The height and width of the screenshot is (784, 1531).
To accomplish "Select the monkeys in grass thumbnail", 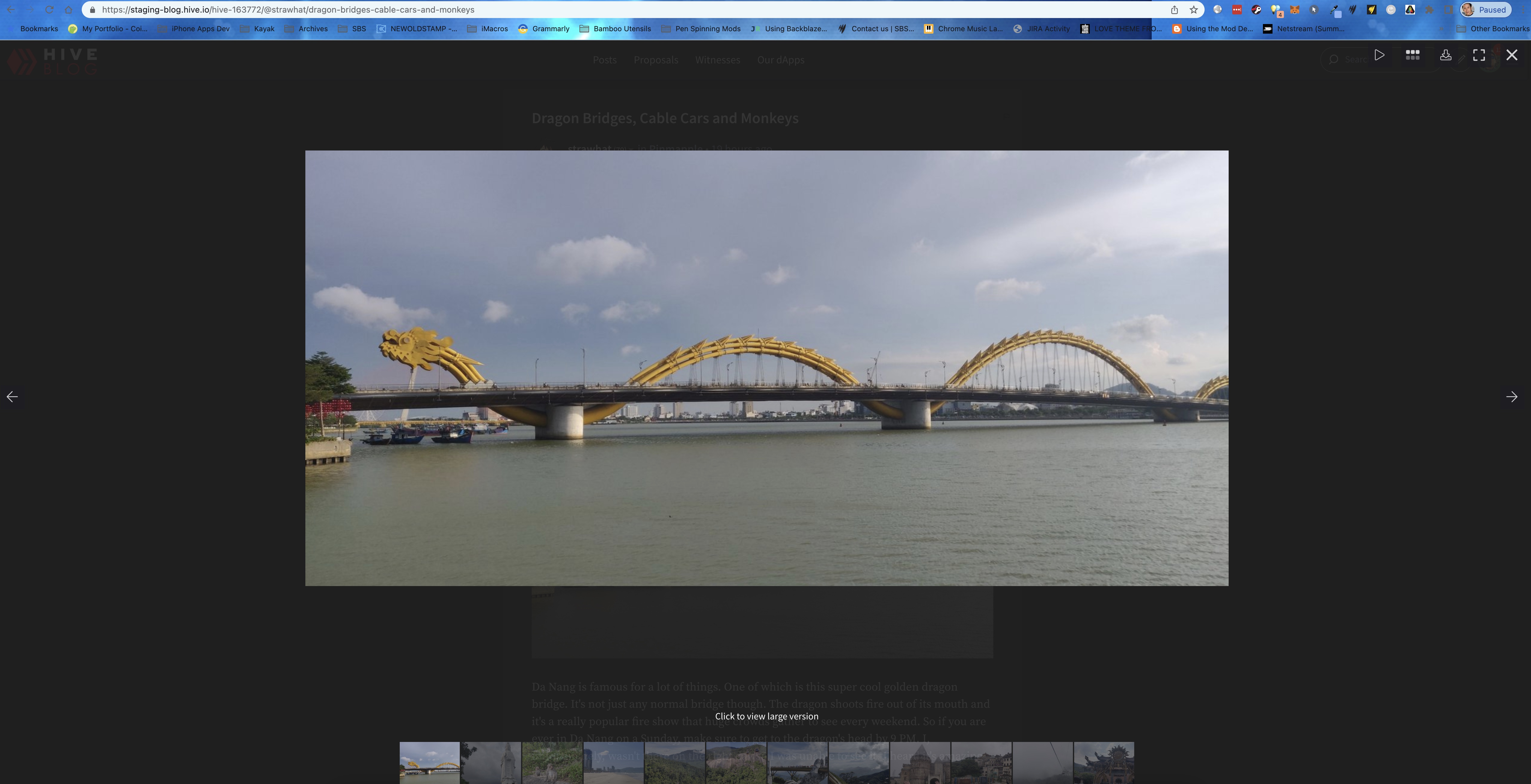I will pos(552,763).
